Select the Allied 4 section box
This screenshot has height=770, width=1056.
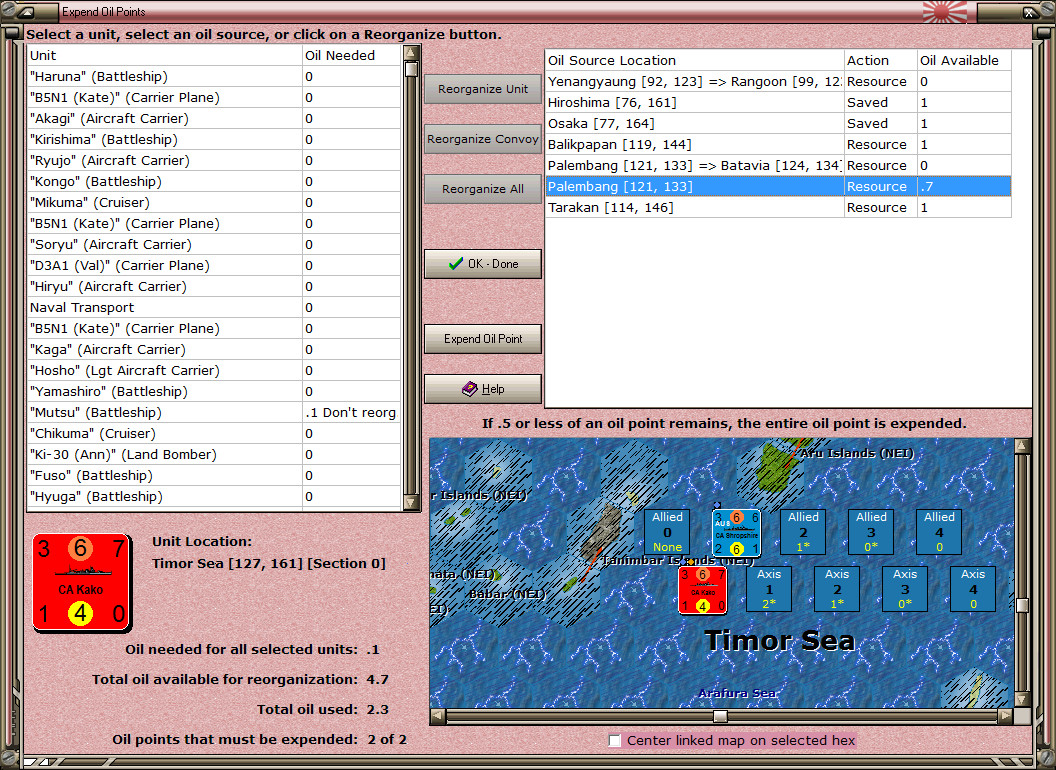pos(939,532)
